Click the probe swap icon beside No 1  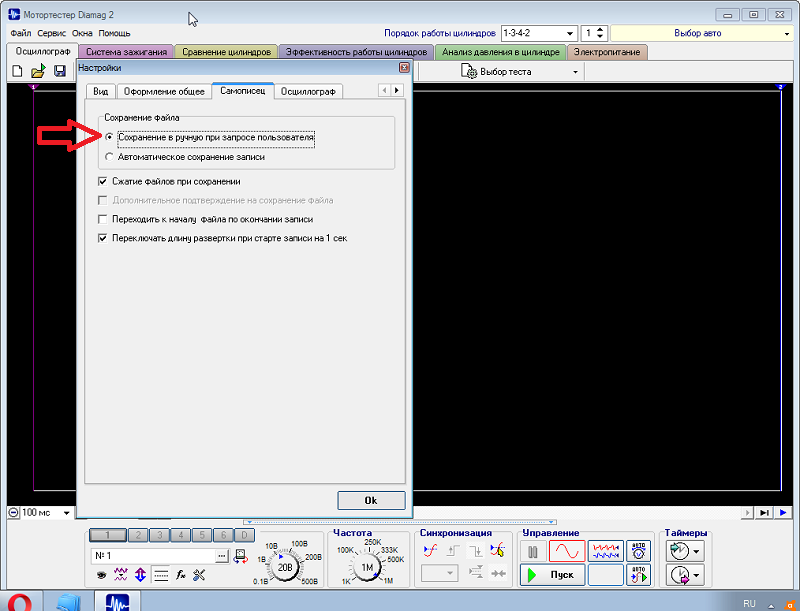pos(240,556)
